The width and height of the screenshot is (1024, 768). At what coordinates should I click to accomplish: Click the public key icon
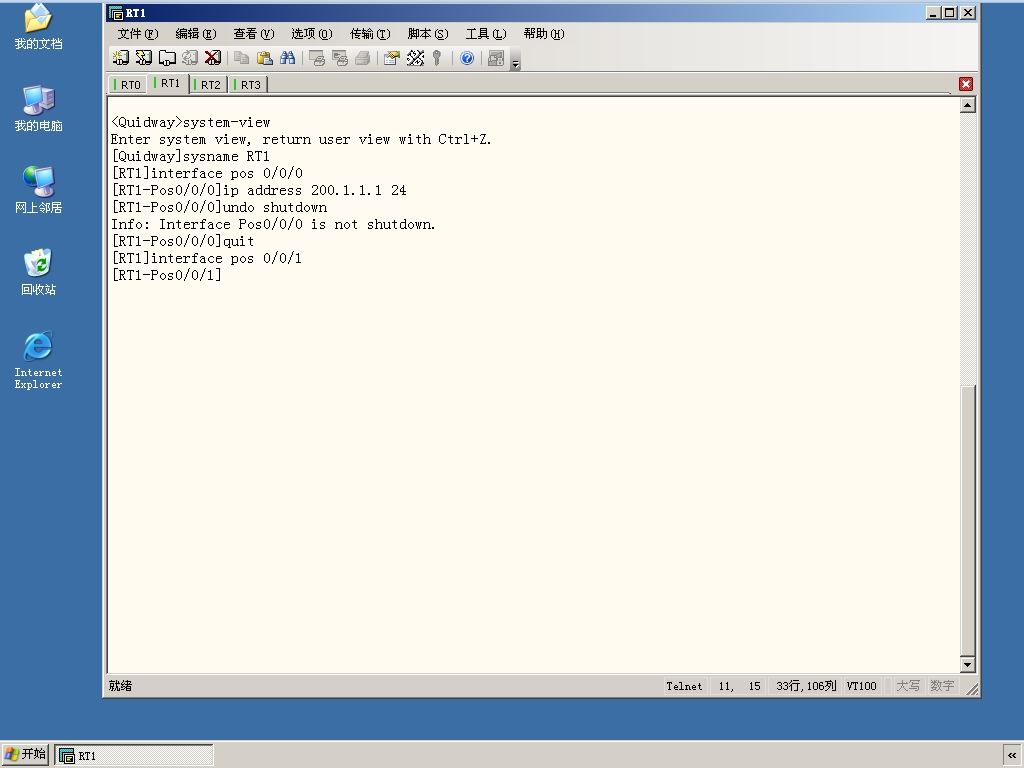pos(438,58)
